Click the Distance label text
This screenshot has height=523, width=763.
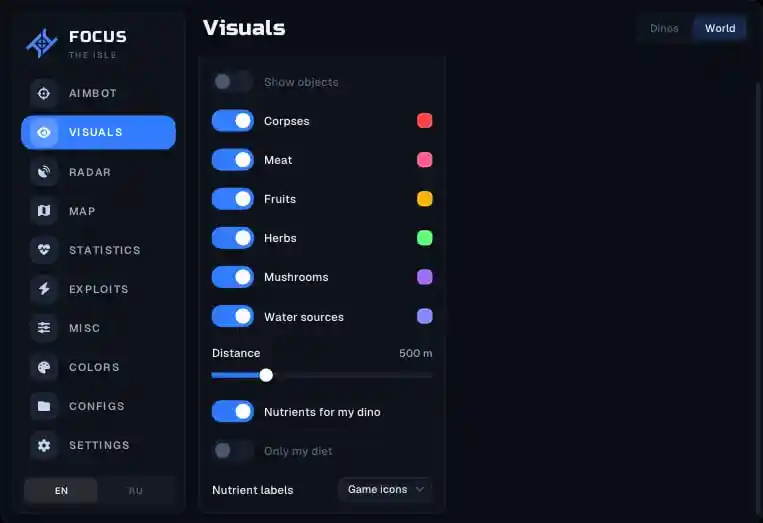[236, 353]
